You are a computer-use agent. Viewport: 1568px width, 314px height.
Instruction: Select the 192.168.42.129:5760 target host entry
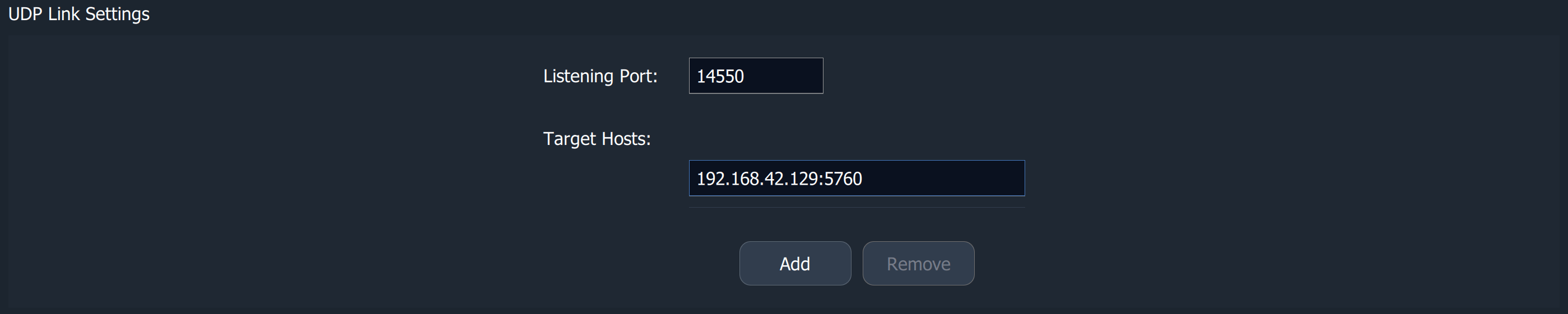tap(779, 179)
